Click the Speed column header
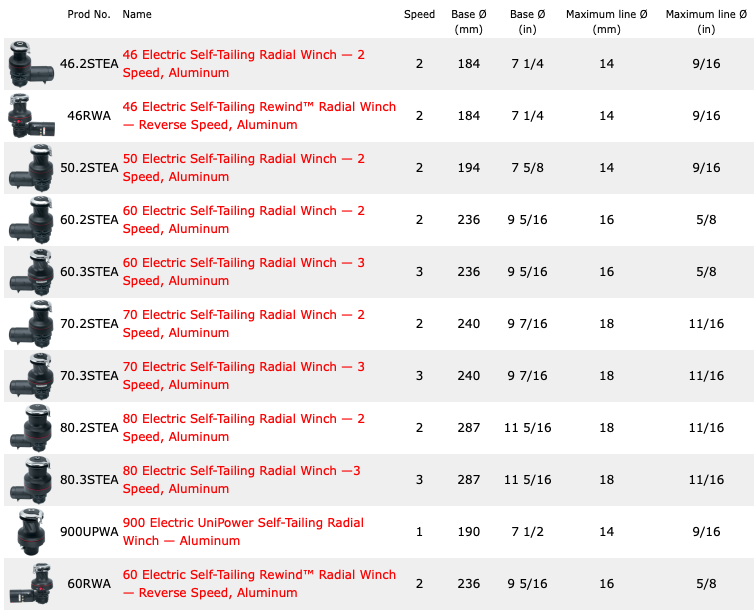Screen dimensions: 754x612 click(x=419, y=14)
